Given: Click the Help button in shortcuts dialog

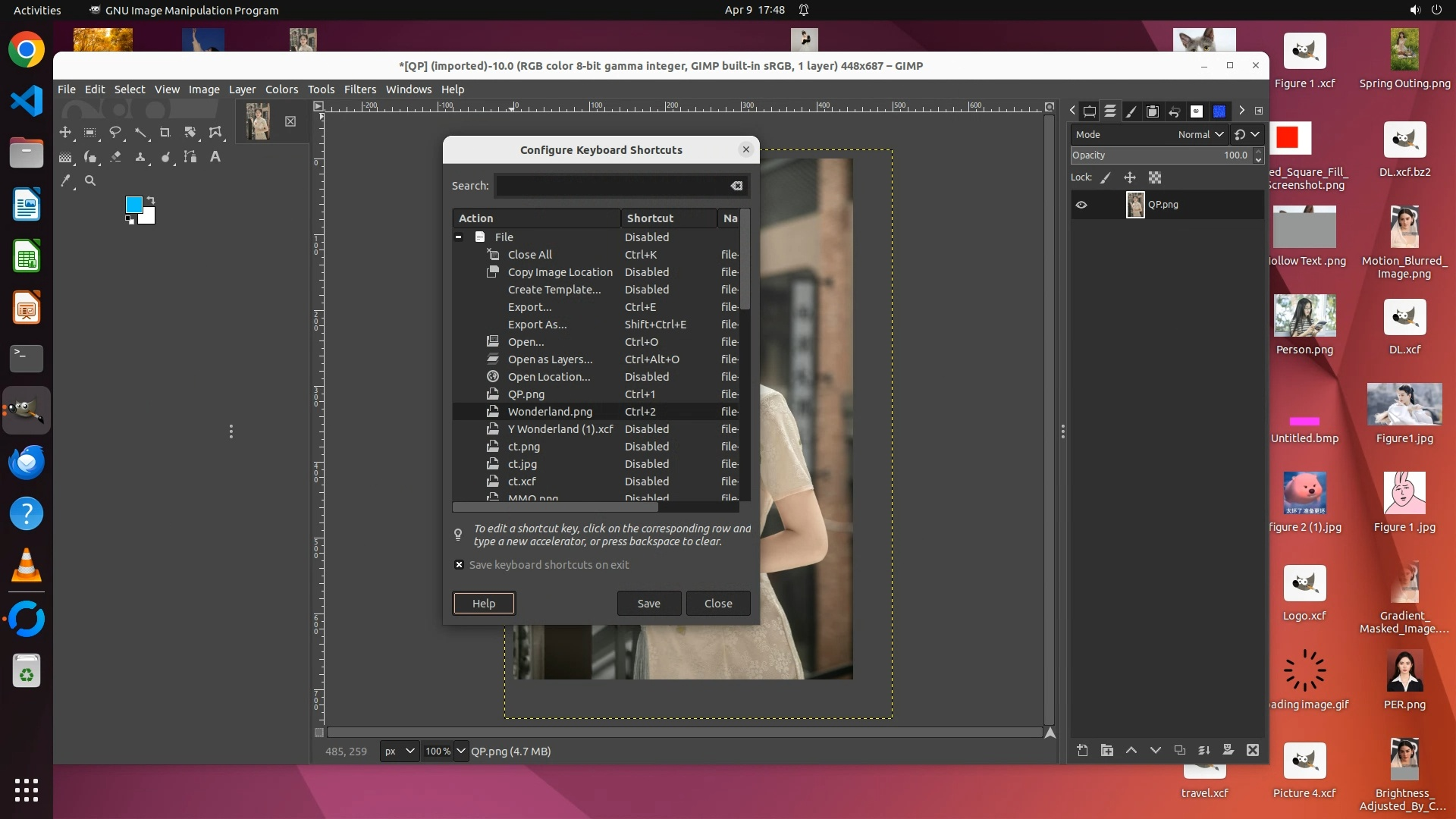Looking at the screenshot, I should tap(484, 604).
